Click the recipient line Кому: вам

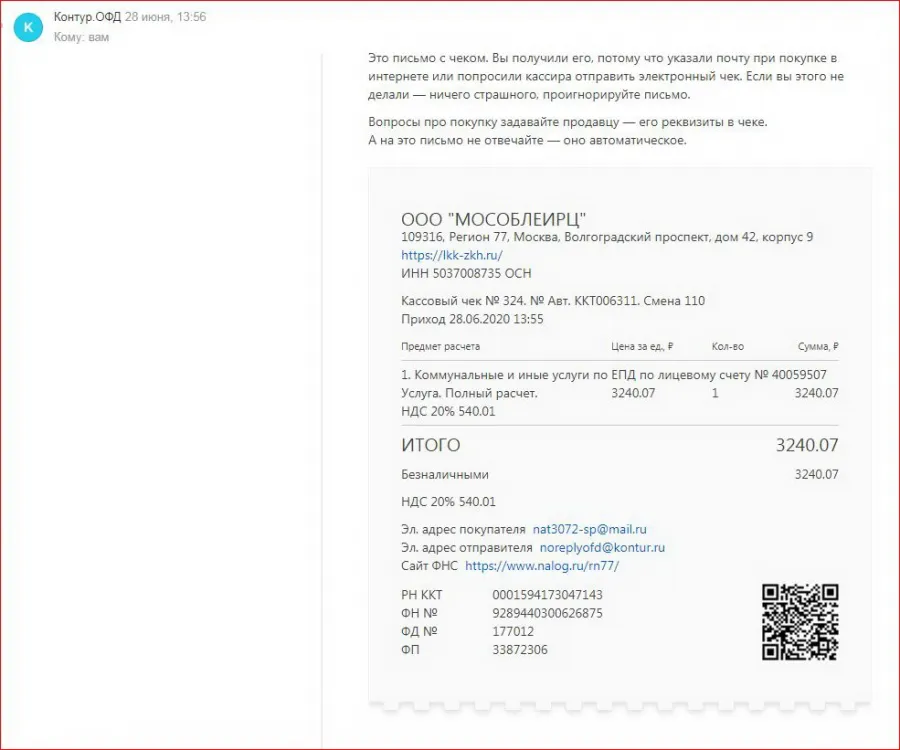pyautogui.click(x=82, y=37)
